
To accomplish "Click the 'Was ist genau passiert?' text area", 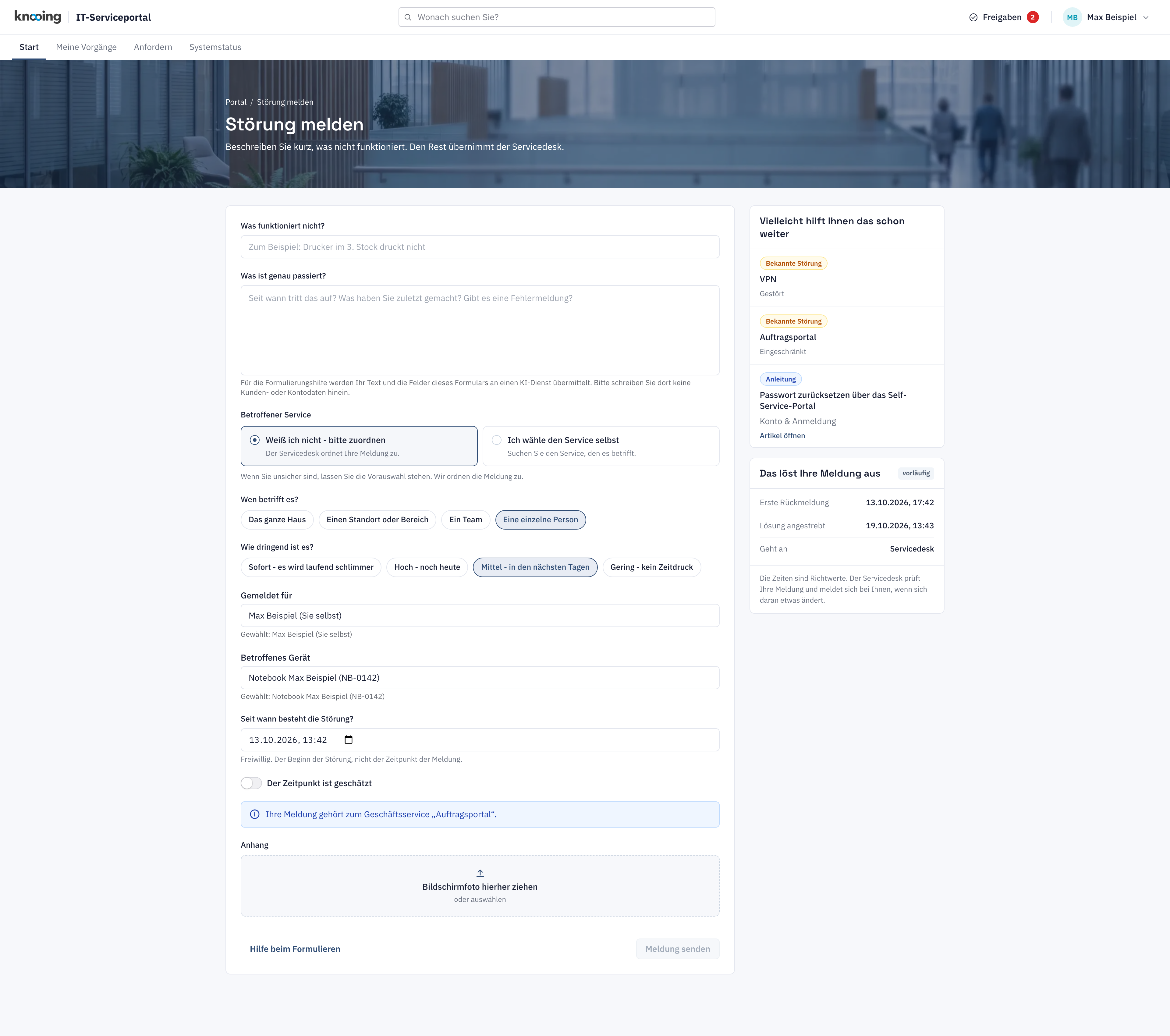I will coord(480,330).
